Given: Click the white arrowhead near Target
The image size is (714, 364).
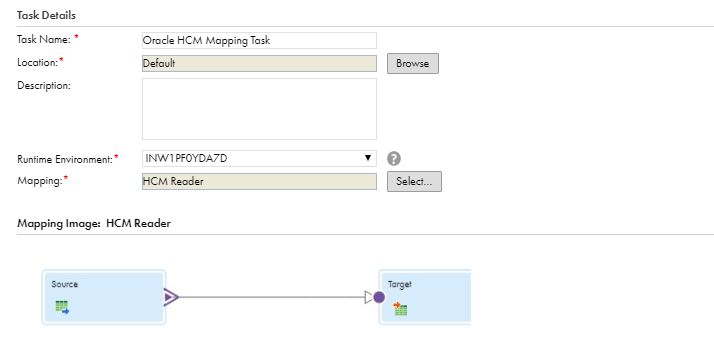Looking at the screenshot, I should point(368,297).
